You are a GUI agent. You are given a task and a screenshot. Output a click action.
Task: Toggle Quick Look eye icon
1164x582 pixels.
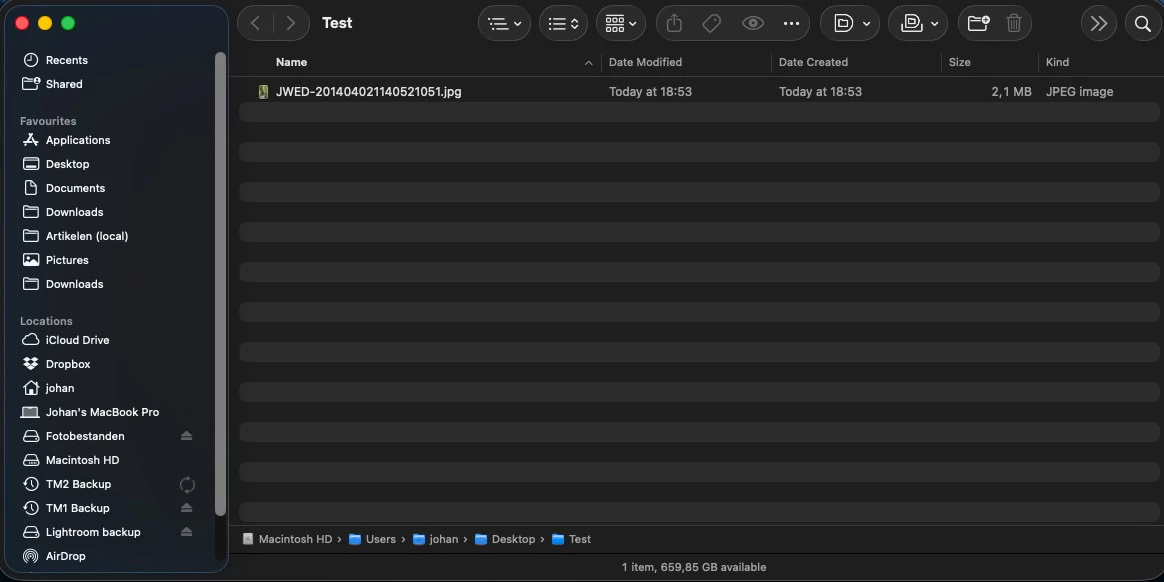[x=753, y=23]
